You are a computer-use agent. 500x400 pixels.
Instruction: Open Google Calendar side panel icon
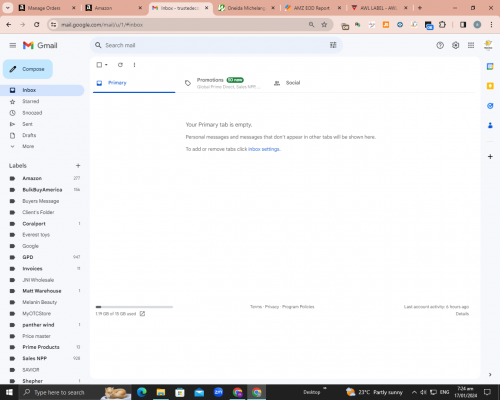[490, 66]
